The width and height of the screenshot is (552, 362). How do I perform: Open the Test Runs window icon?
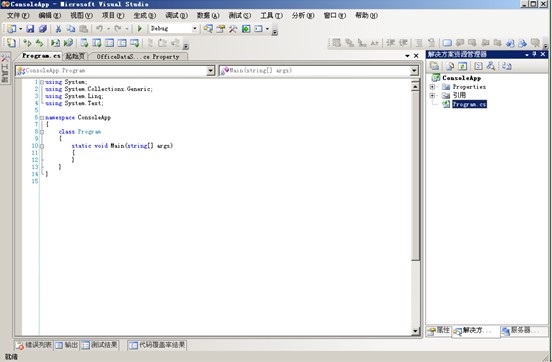[134, 43]
